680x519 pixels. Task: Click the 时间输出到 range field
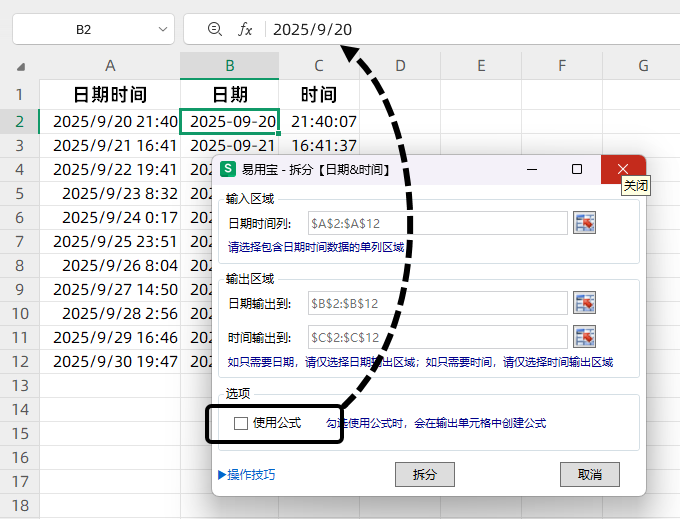coord(437,336)
